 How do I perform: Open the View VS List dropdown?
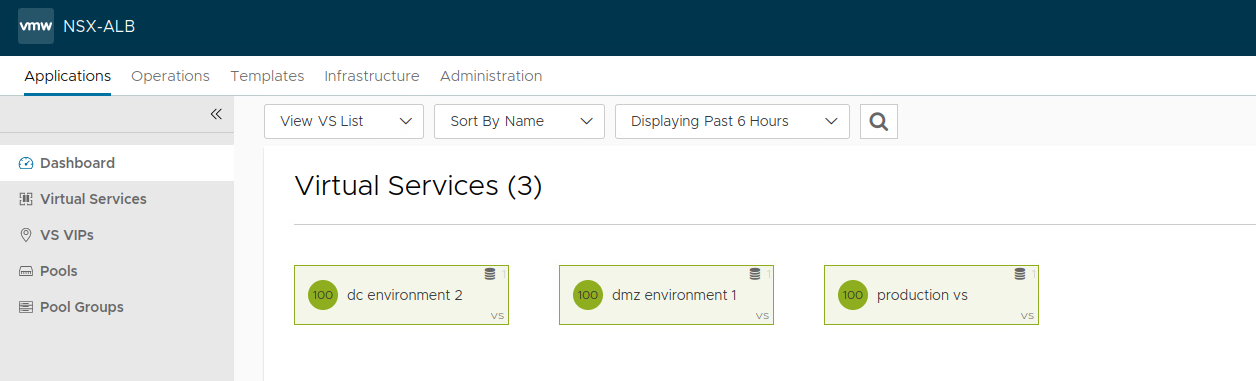[344, 121]
